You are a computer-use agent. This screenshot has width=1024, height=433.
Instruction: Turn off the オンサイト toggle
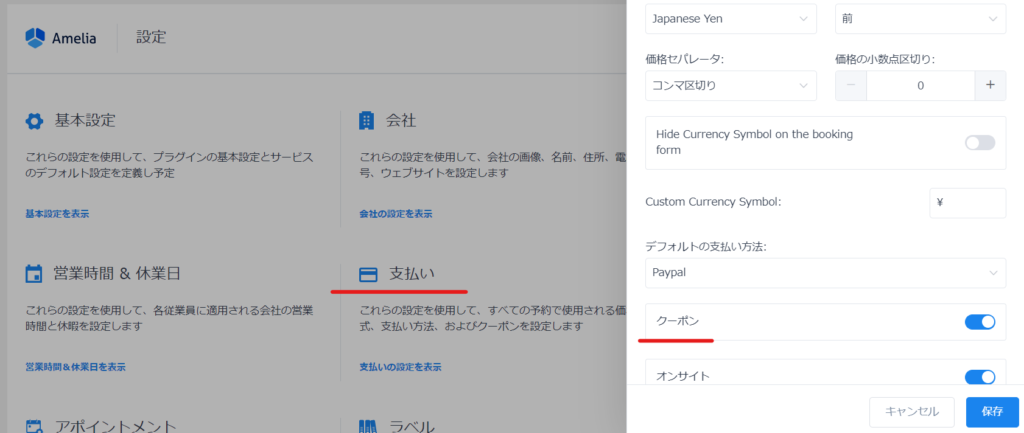(980, 377)
